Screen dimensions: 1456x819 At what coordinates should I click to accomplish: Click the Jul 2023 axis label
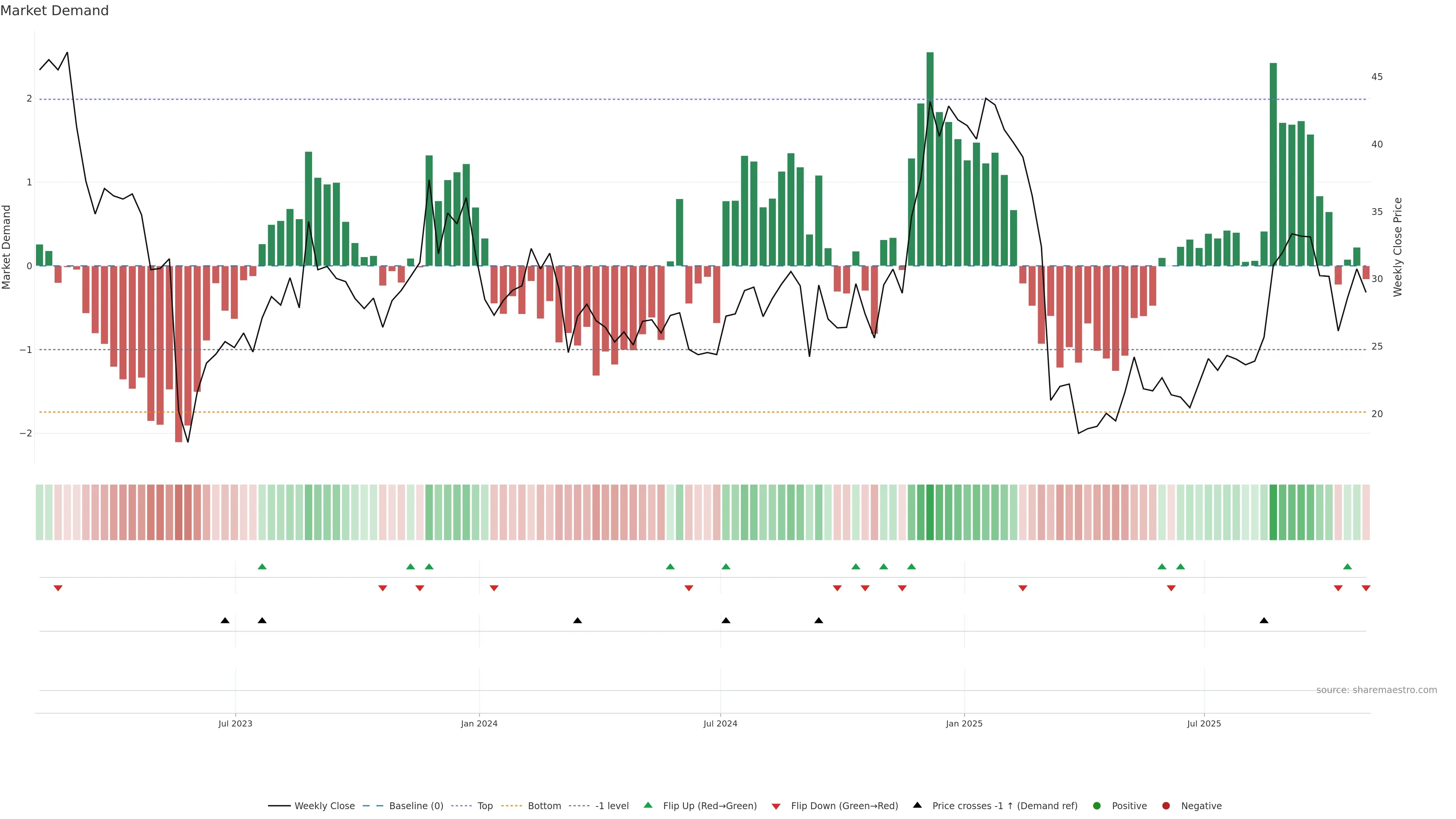tap(235, 723)
